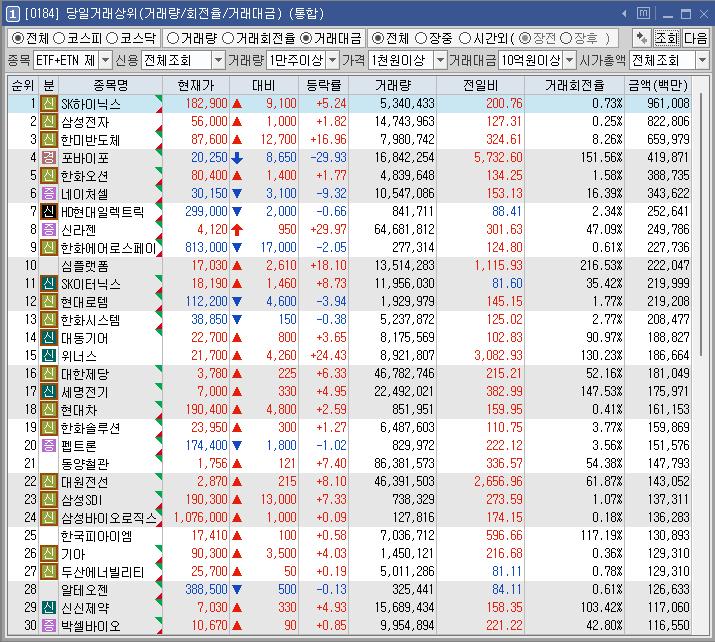Open the 종목 ETF+ETN filter dropdown
Viewport: 715px width, 642px height.
tap(105, 60)
